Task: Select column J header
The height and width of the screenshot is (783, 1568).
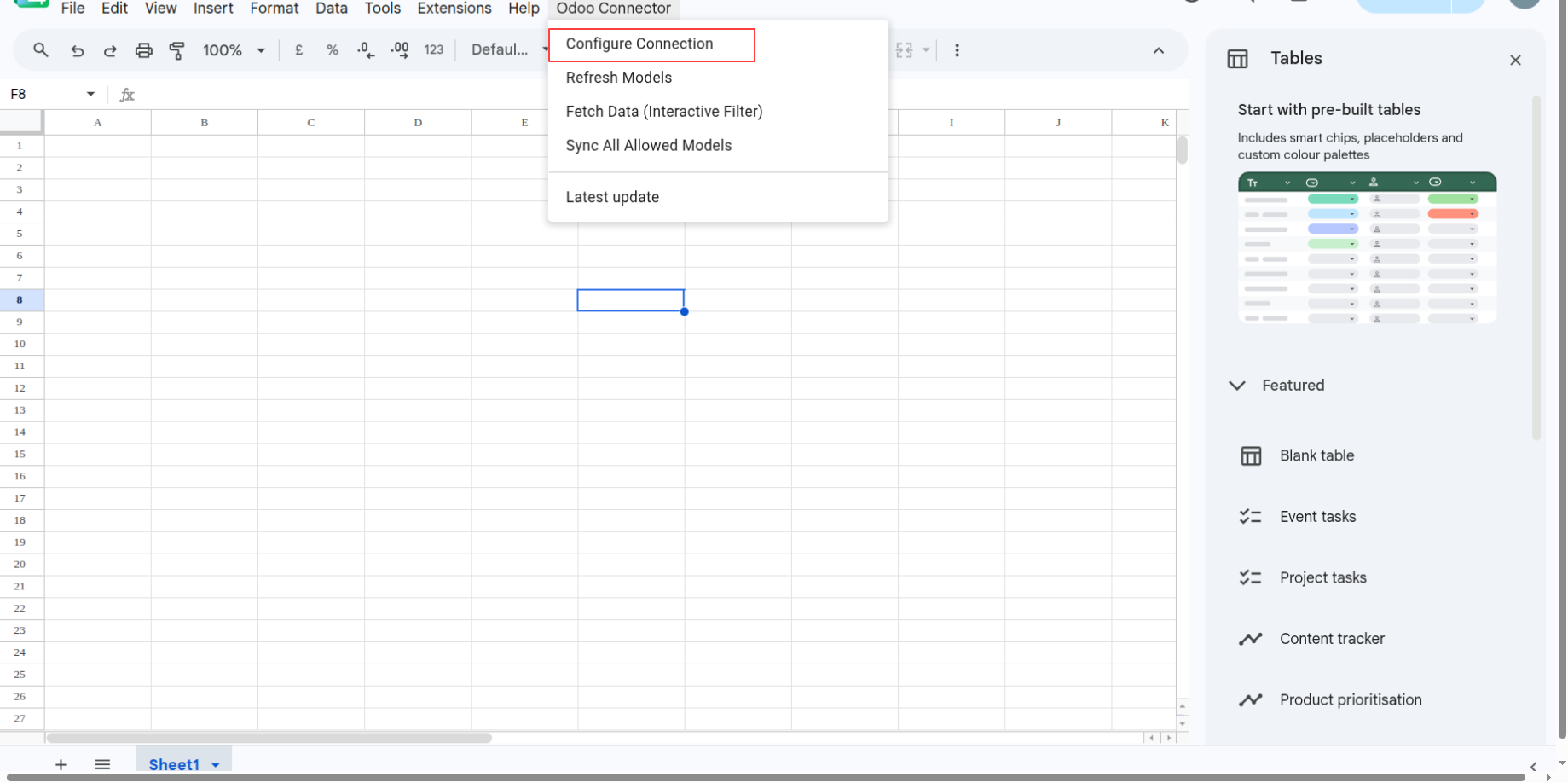Action: [x=1058, y=123]
